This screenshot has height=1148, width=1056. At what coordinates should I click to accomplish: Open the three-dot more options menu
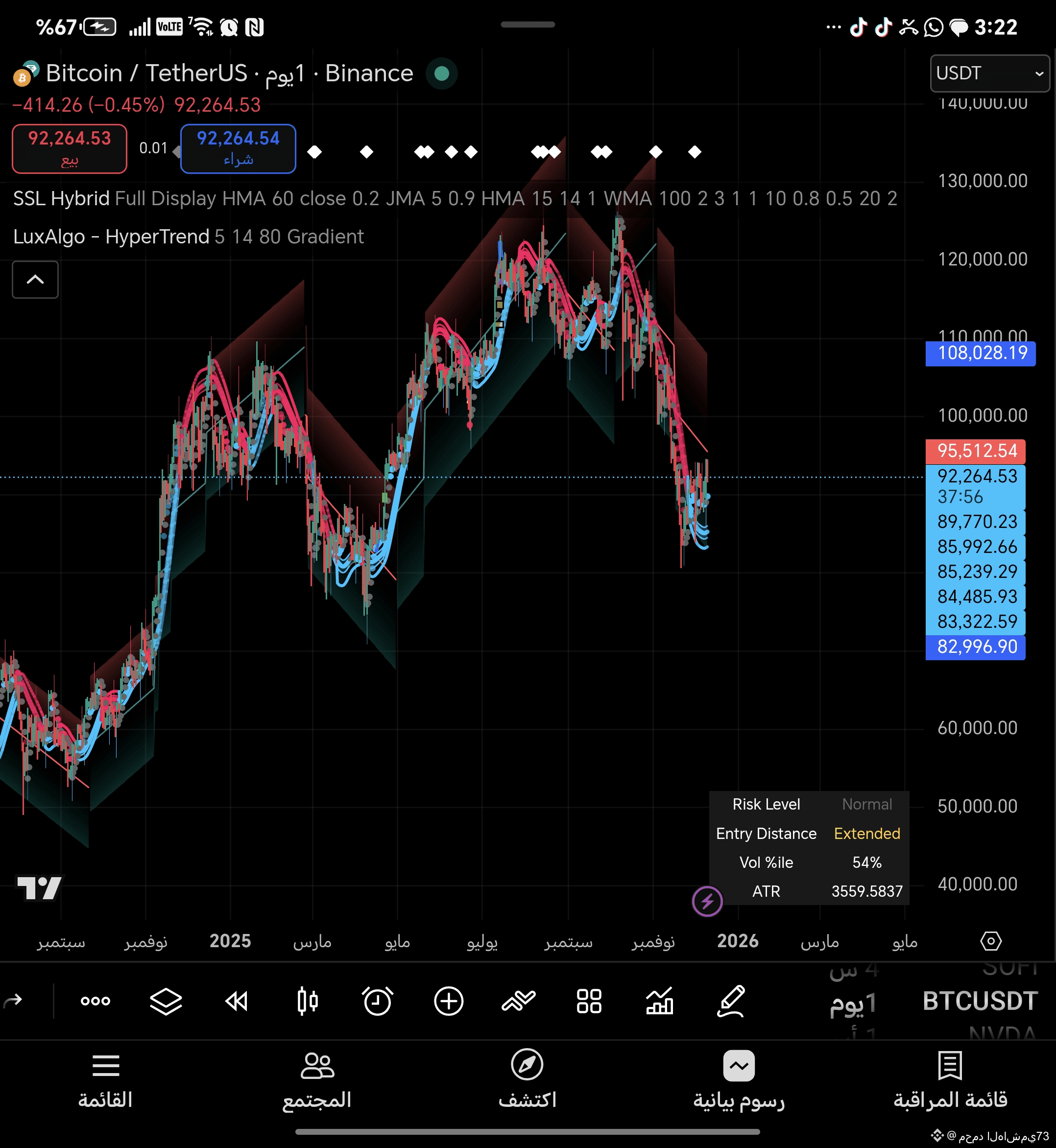[96, 1001]
